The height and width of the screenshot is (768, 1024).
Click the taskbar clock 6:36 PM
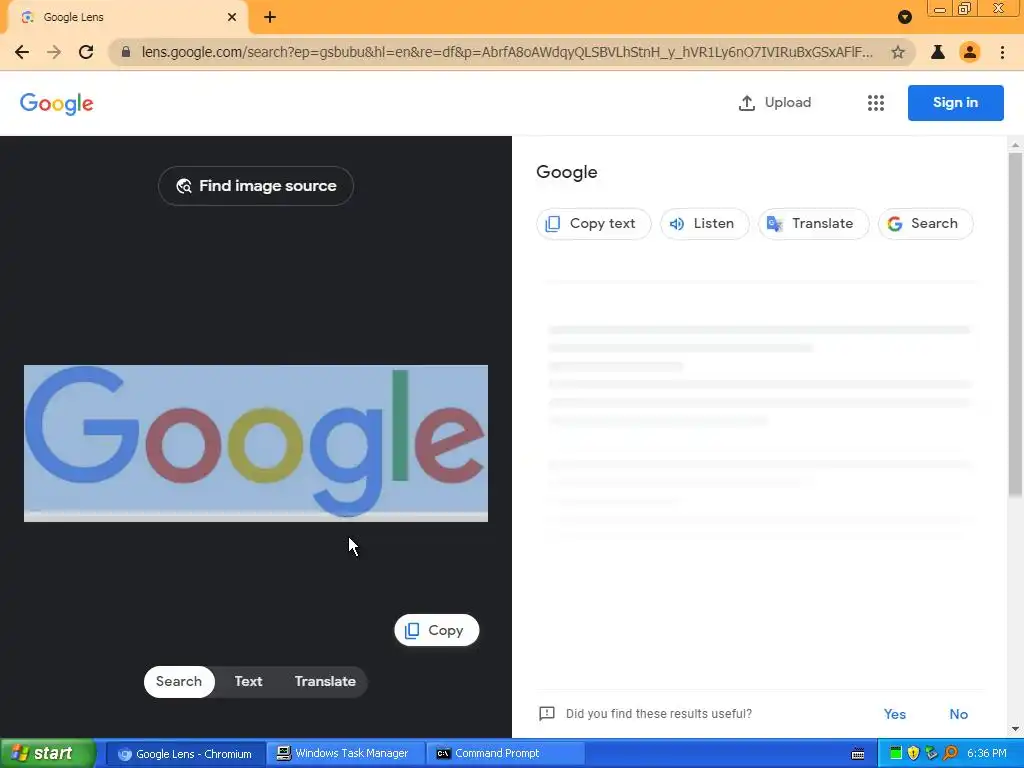pyautogui.click(x=987, y=754)
